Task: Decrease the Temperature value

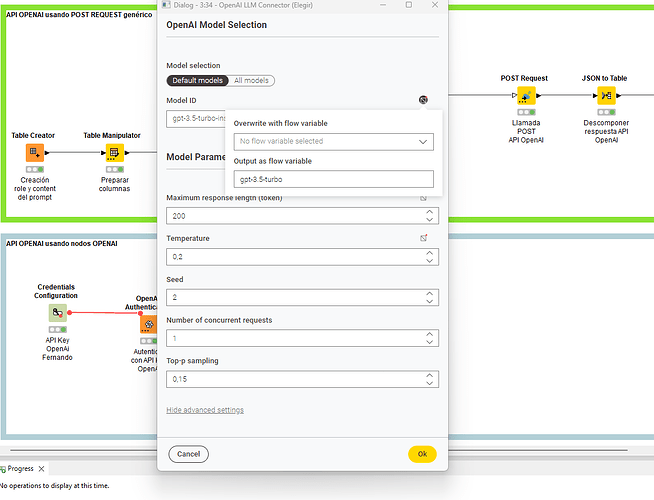Action: 430,261
